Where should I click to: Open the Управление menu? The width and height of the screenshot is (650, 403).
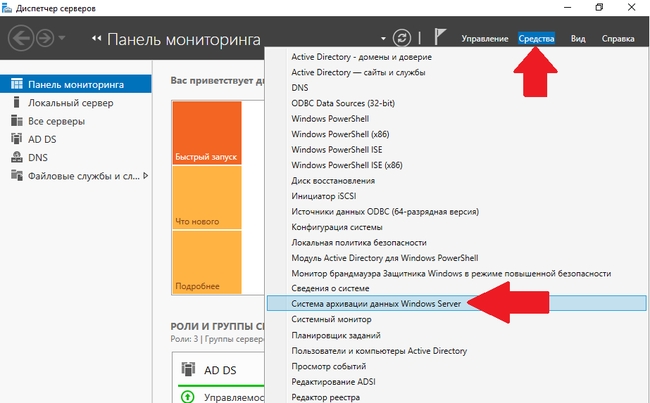coord(485,39)
